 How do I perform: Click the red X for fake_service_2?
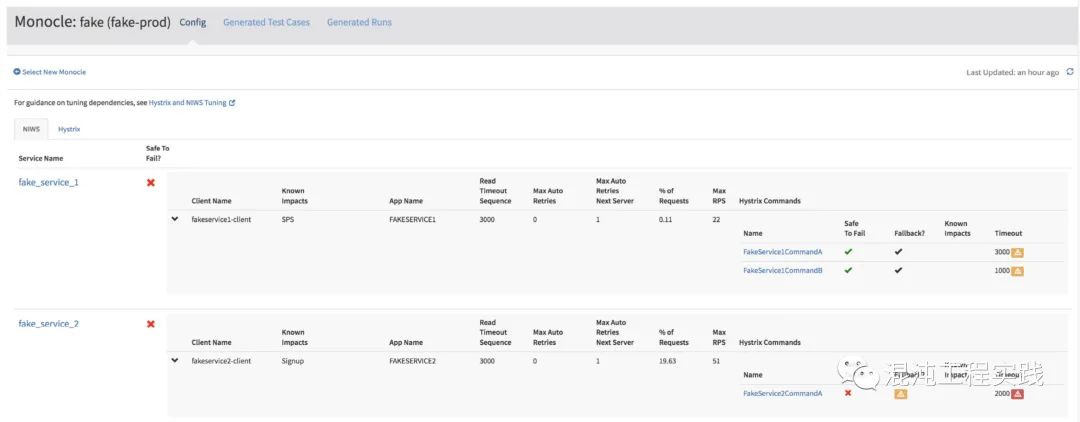151,324
